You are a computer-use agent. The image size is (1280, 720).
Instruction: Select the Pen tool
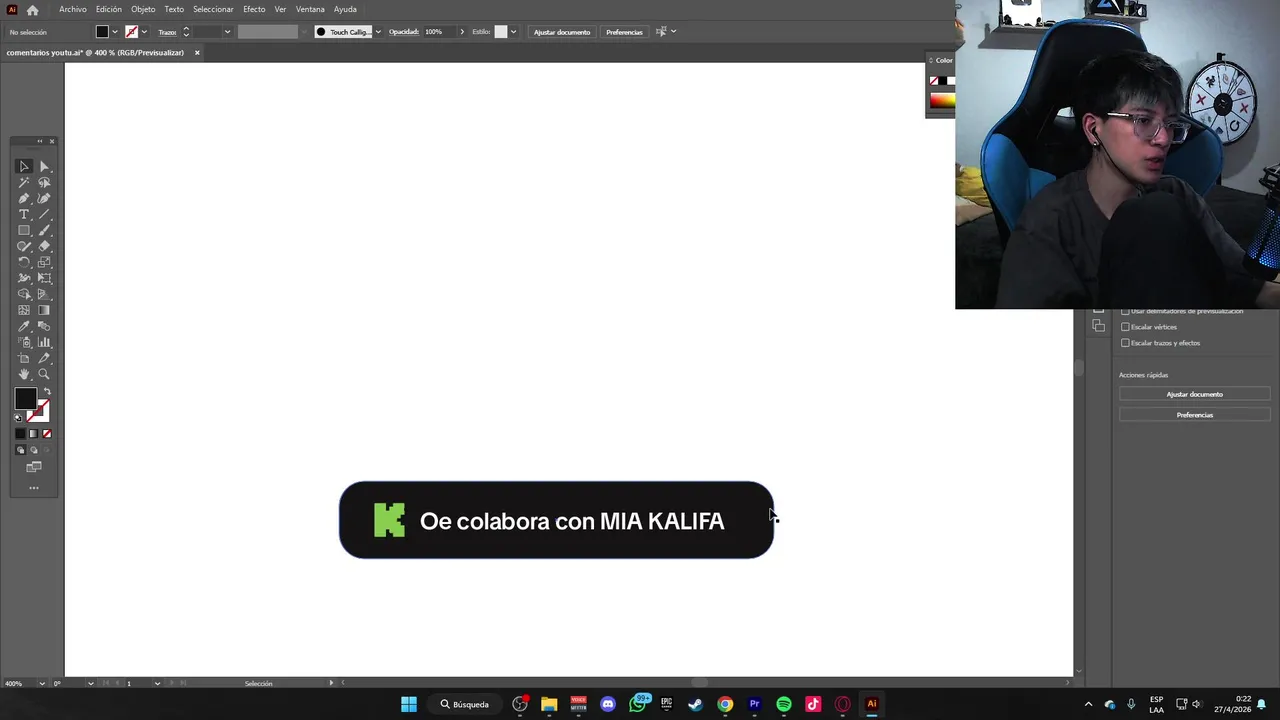click(x=24, y=198)
